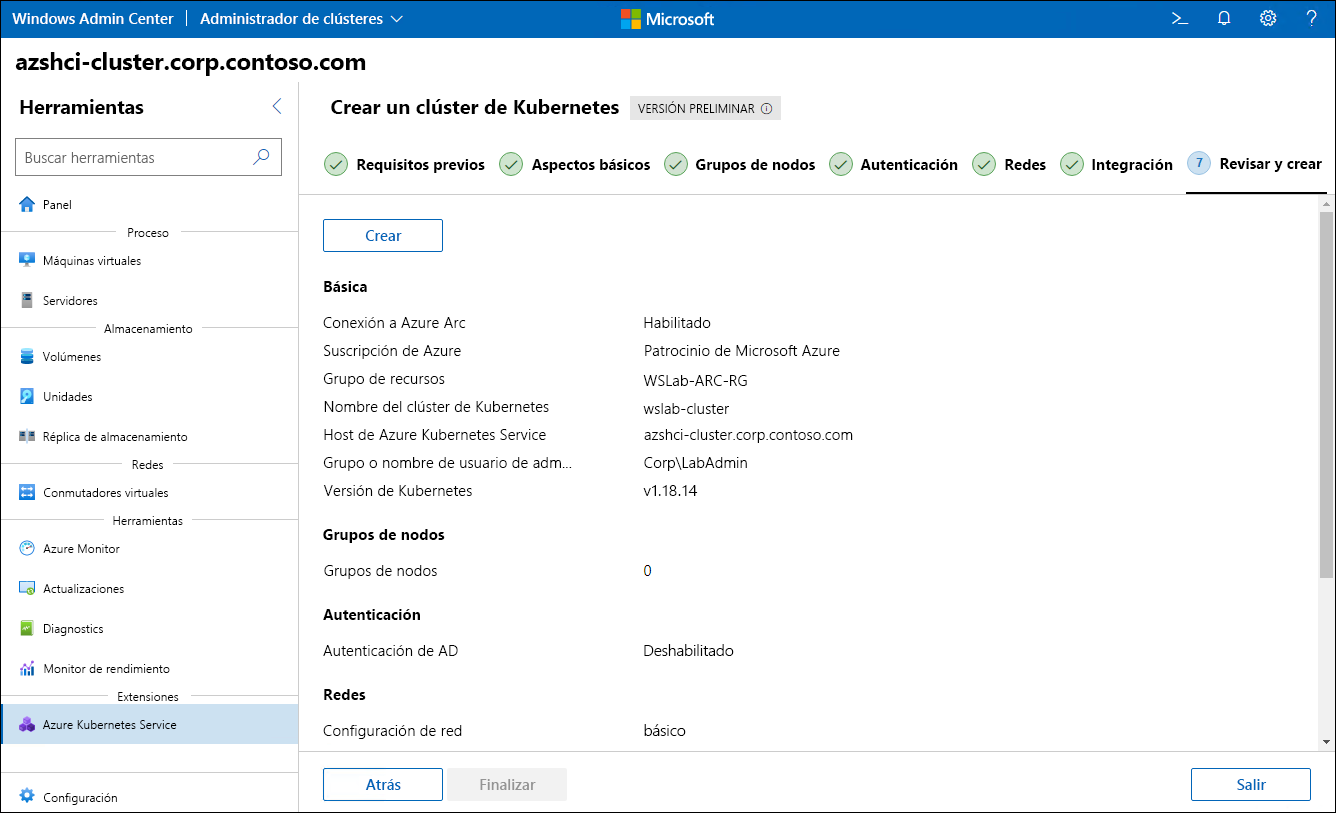
Task: Click the Azure Monitor icon
Action: [x=27, y=549]
